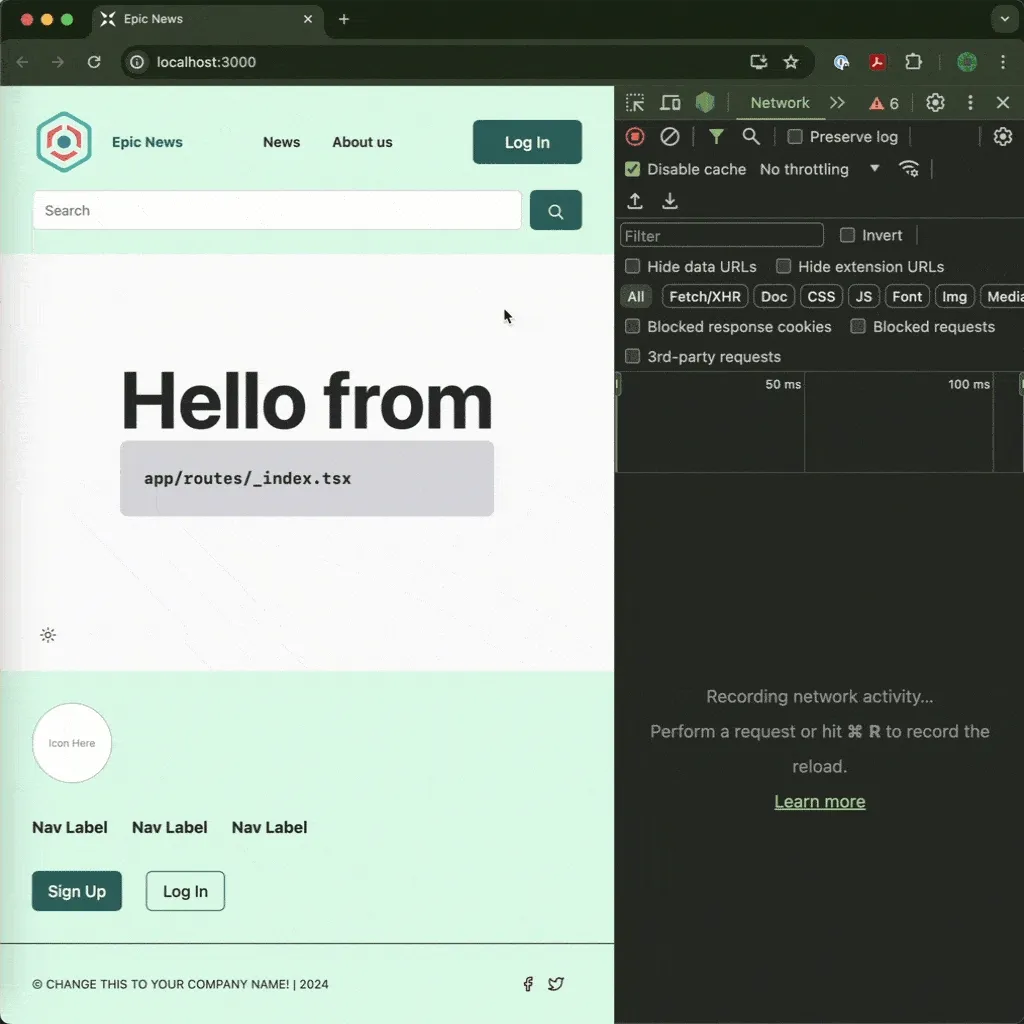Open network conditions wifi icon
Image resolution: width=1024 pixels, height=1024 pixels.
click(909, 169)
